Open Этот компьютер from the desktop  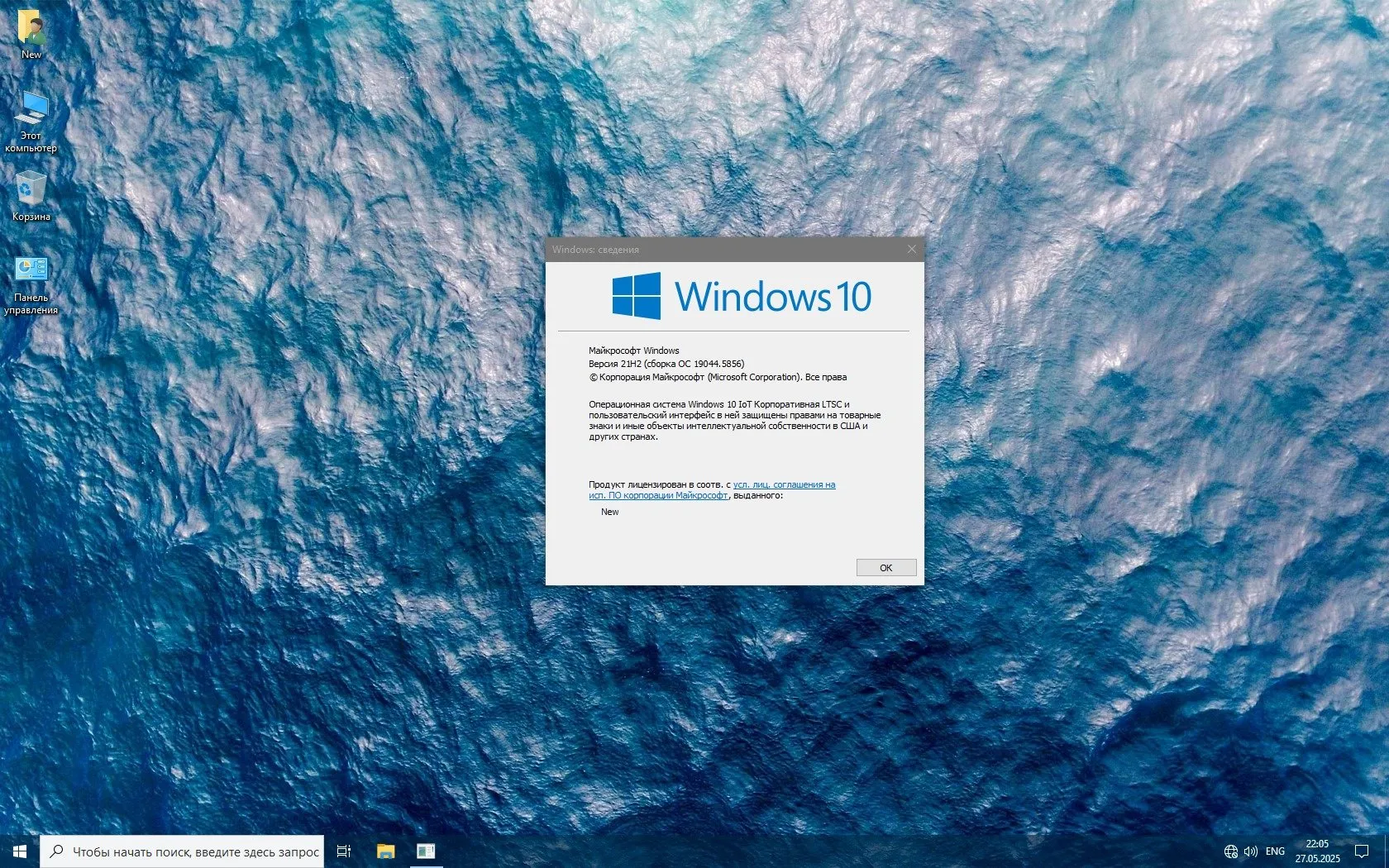tap(31, 112)
